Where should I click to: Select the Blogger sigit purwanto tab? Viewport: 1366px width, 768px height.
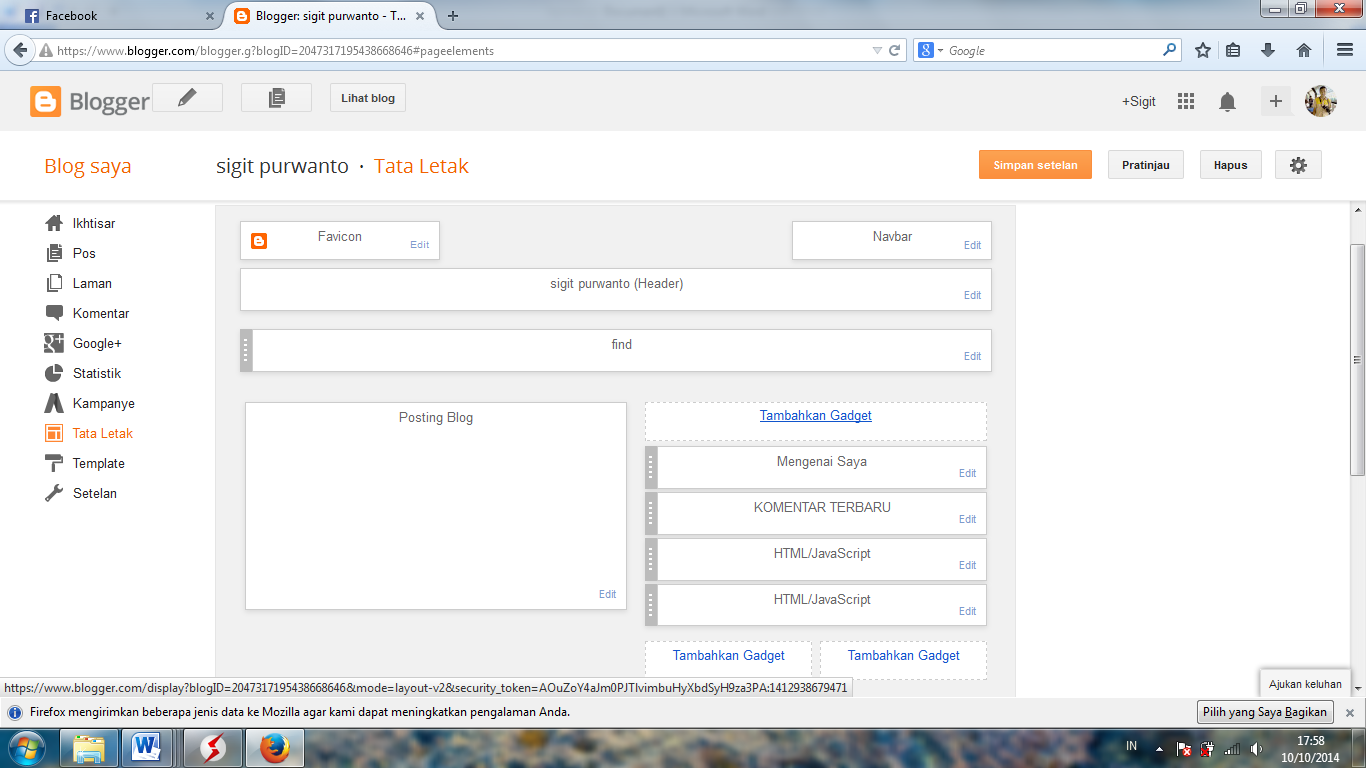coord(329,16)
